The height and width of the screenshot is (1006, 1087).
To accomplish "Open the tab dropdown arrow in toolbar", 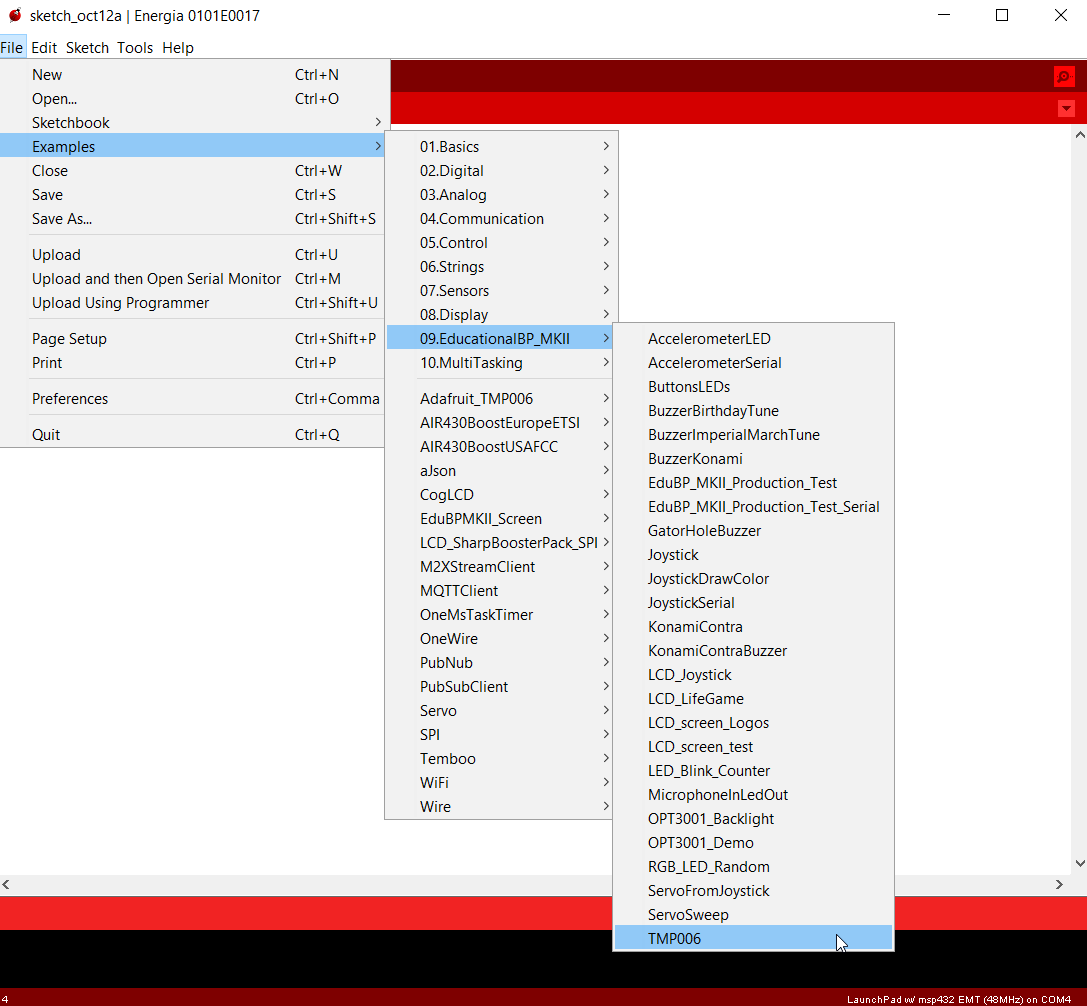I will [1066, 109].
